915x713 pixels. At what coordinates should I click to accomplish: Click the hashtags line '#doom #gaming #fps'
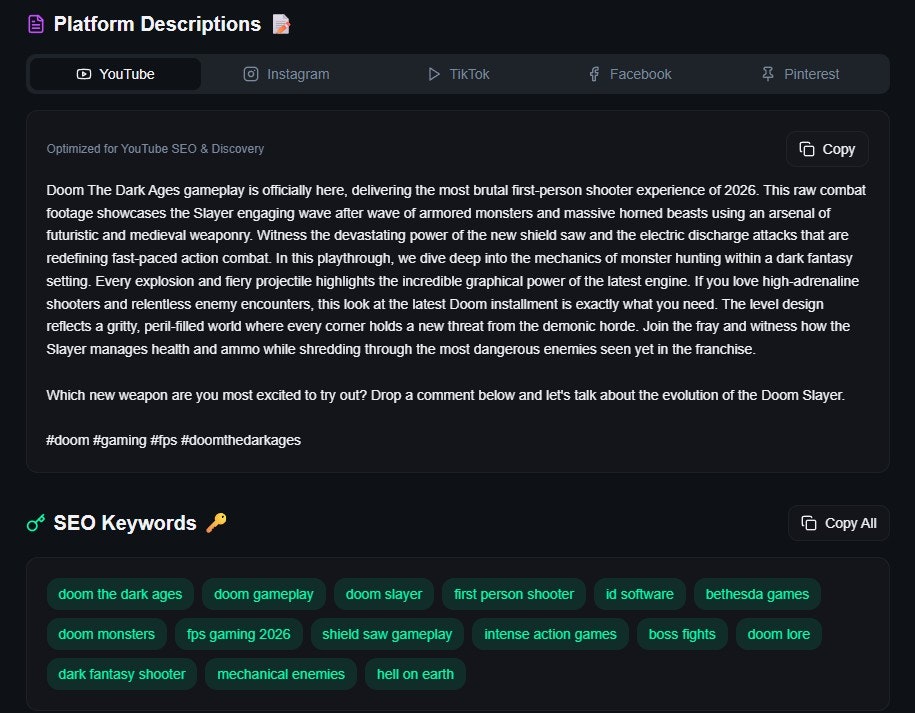(173, 440)
